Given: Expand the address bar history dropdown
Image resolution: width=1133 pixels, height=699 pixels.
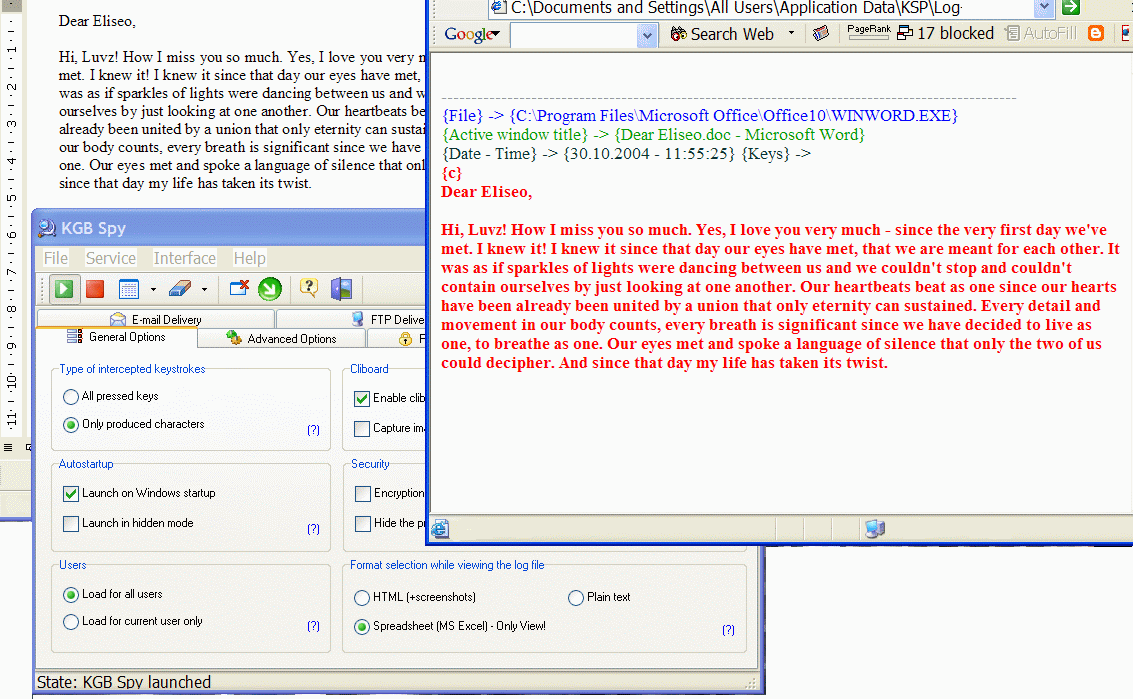Looking at the screenshot, I should (1044, 8).
